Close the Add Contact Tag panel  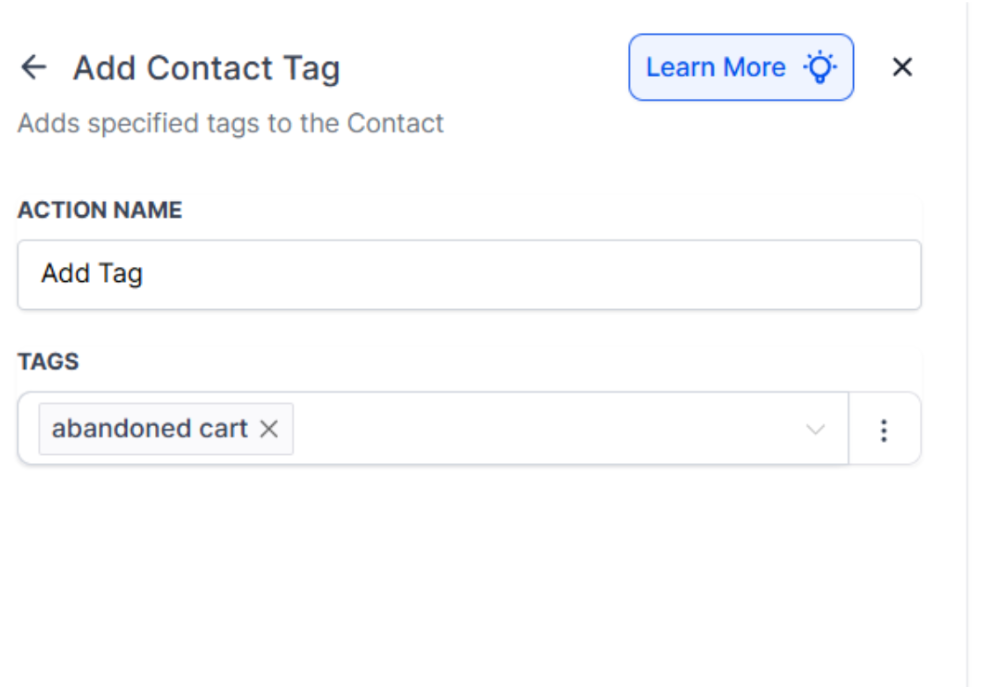(902, 68)
